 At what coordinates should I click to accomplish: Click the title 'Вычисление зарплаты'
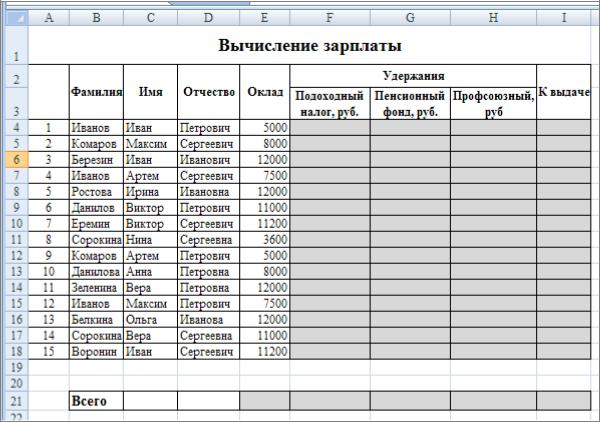click(x=310, y=46)
